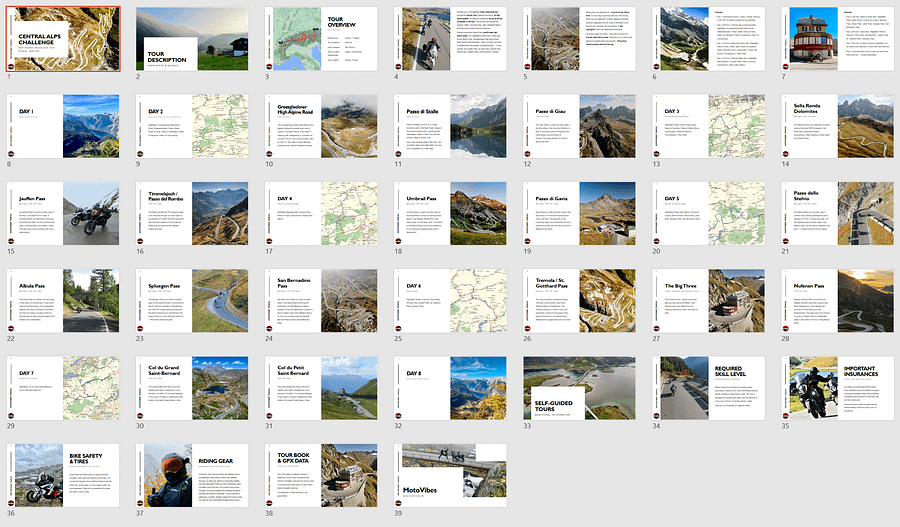Select the Jaufen Pass slide
The image size is (900, 527).
(63, 214)
